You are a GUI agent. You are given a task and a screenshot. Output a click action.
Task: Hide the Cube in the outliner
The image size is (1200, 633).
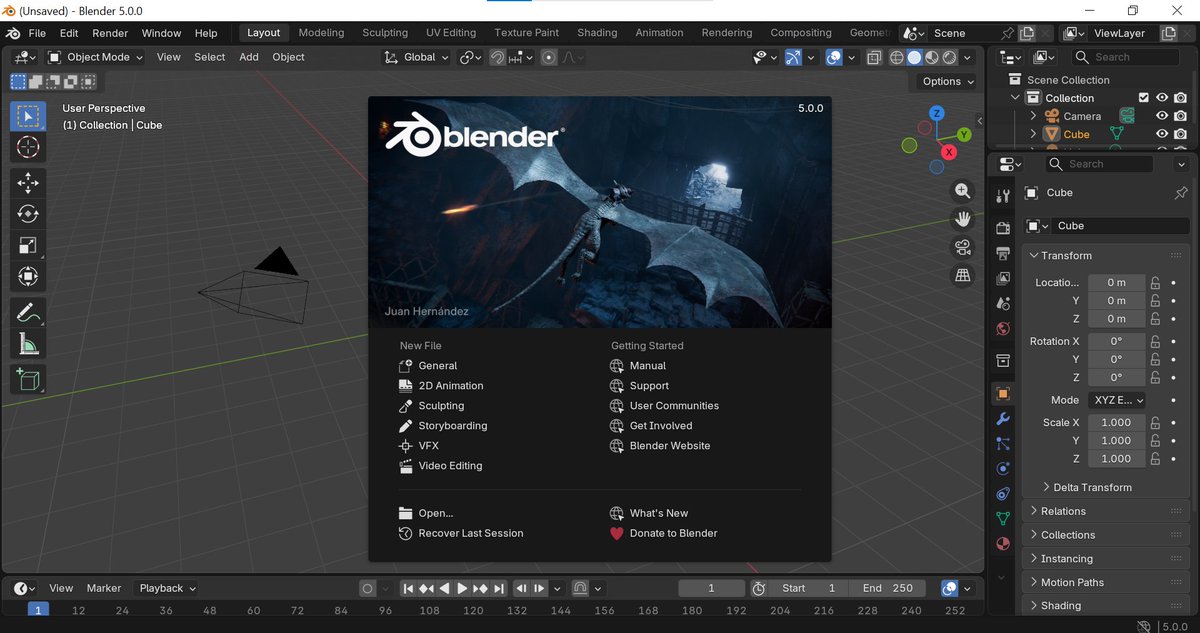tap(1162, 134)
